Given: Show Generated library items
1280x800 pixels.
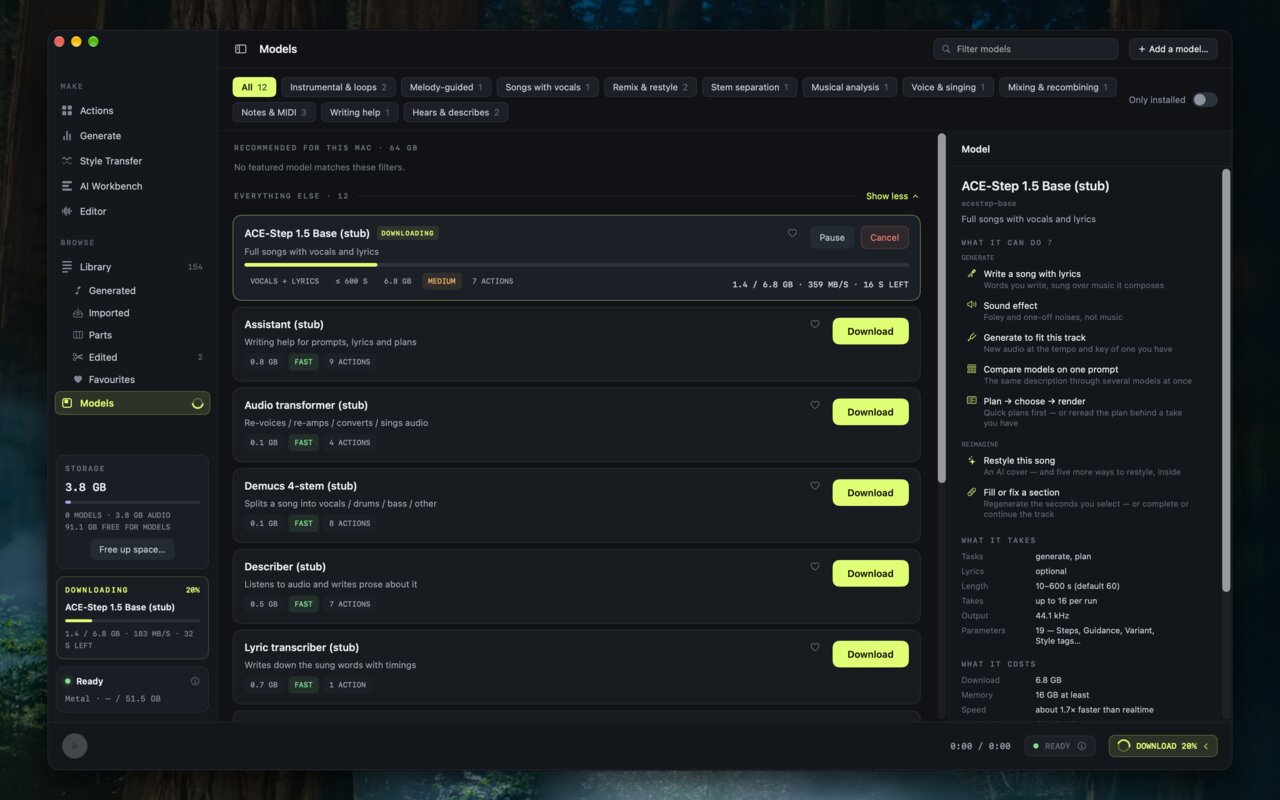Looking at the screenshot, I should click(x=132, y=291).
